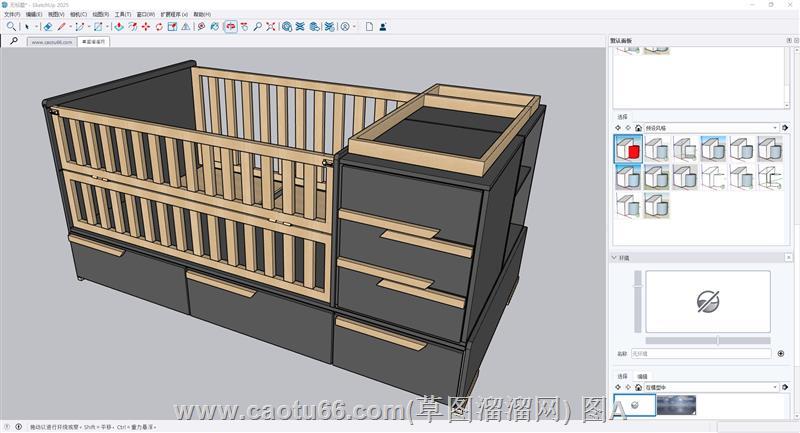Open 3D Warehouse icon
Screen dimensions: 800x433
pyautogui.click(x=287, y=27)
